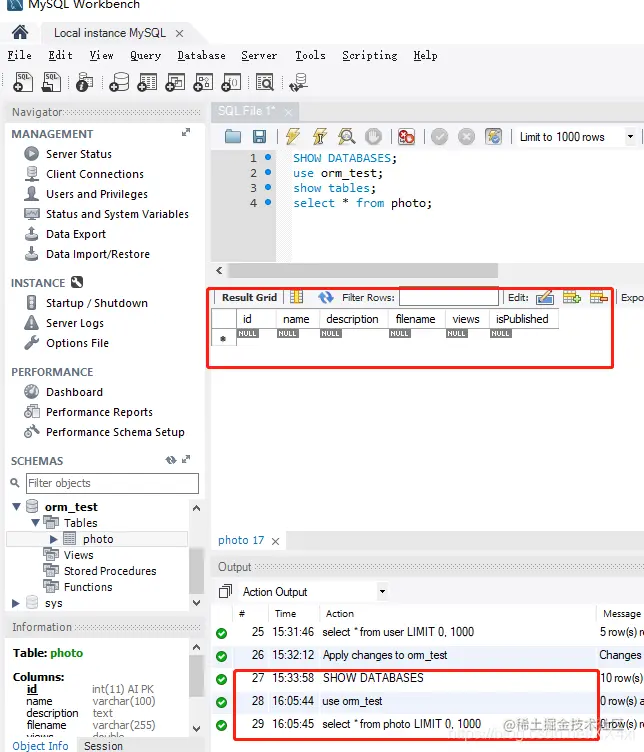Open the Query menu
Image resolution: width=644 pixels, height=752 pixels.
(145, 55)
